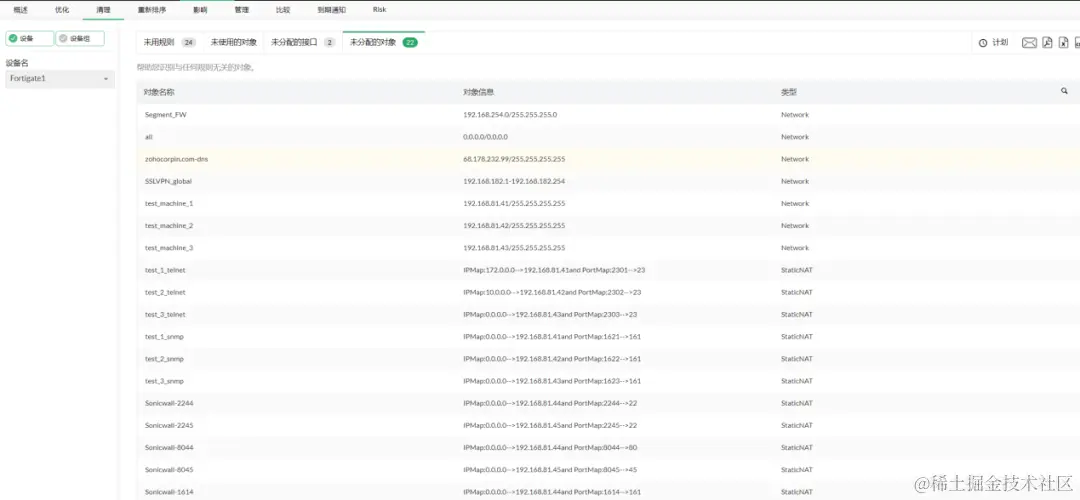Click the 192.168.182.1-192.168.182.254 range cell
This screenshot has height=500, width=1080.
pyautogui.click(x=514, y=181)
